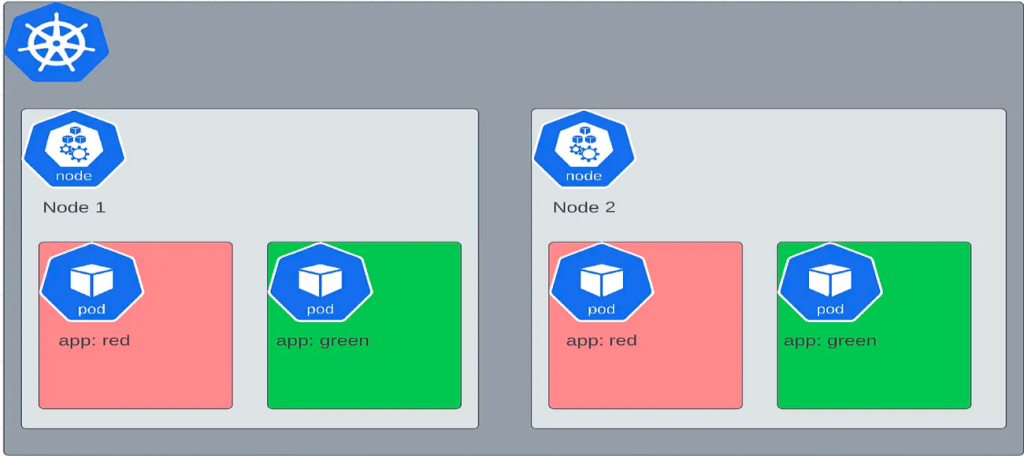Select the node icon above Node 1
This screenshot has height=456, width=1024.
74,150
